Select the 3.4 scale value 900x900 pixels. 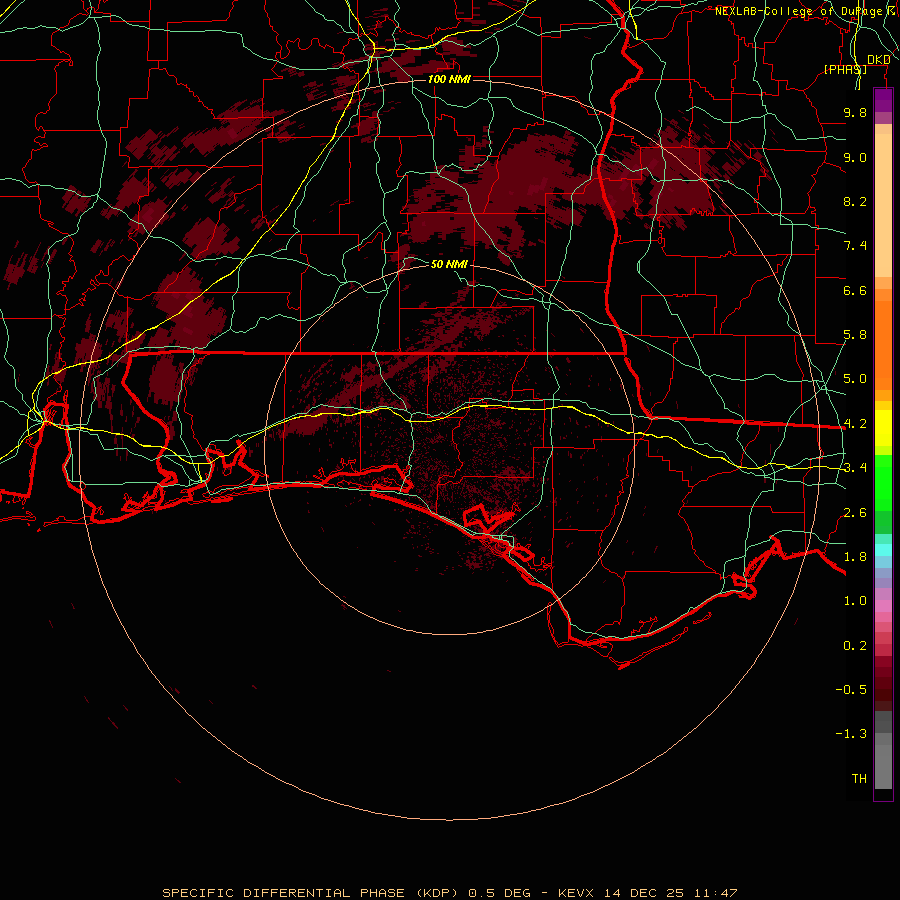click(855, 468)
